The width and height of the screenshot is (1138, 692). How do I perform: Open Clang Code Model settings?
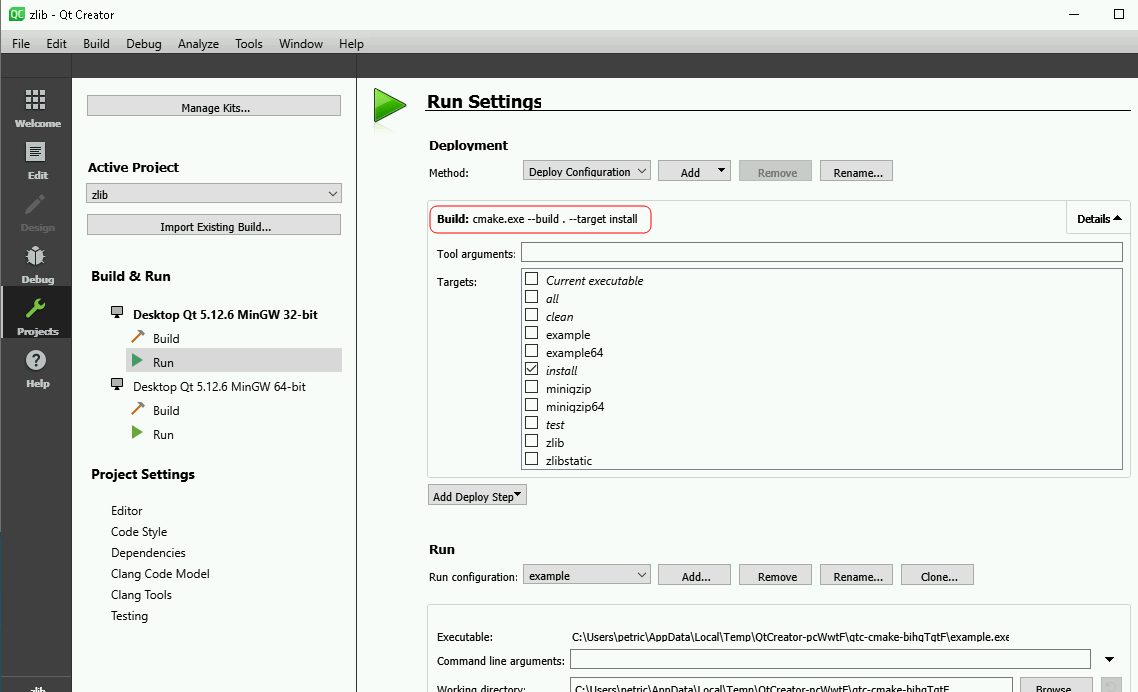point(160,574)
